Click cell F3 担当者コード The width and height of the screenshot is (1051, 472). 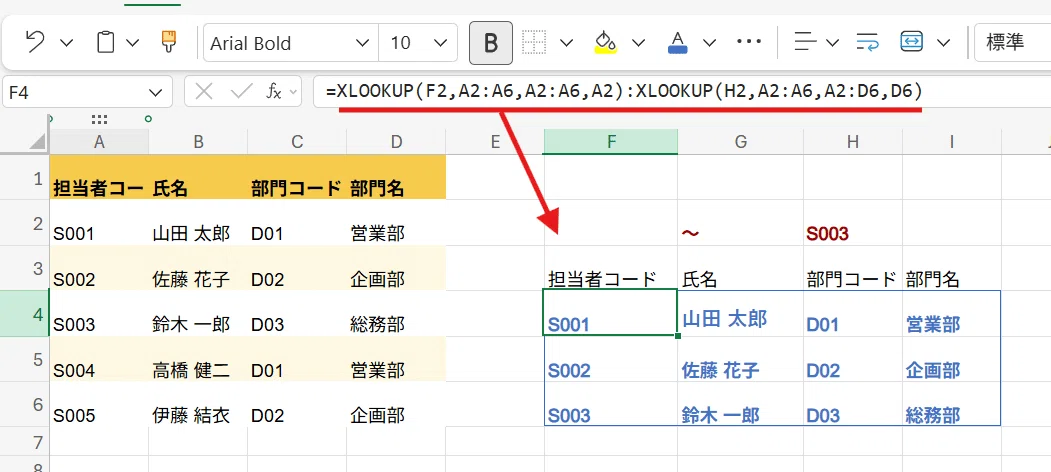click(611, 268)
